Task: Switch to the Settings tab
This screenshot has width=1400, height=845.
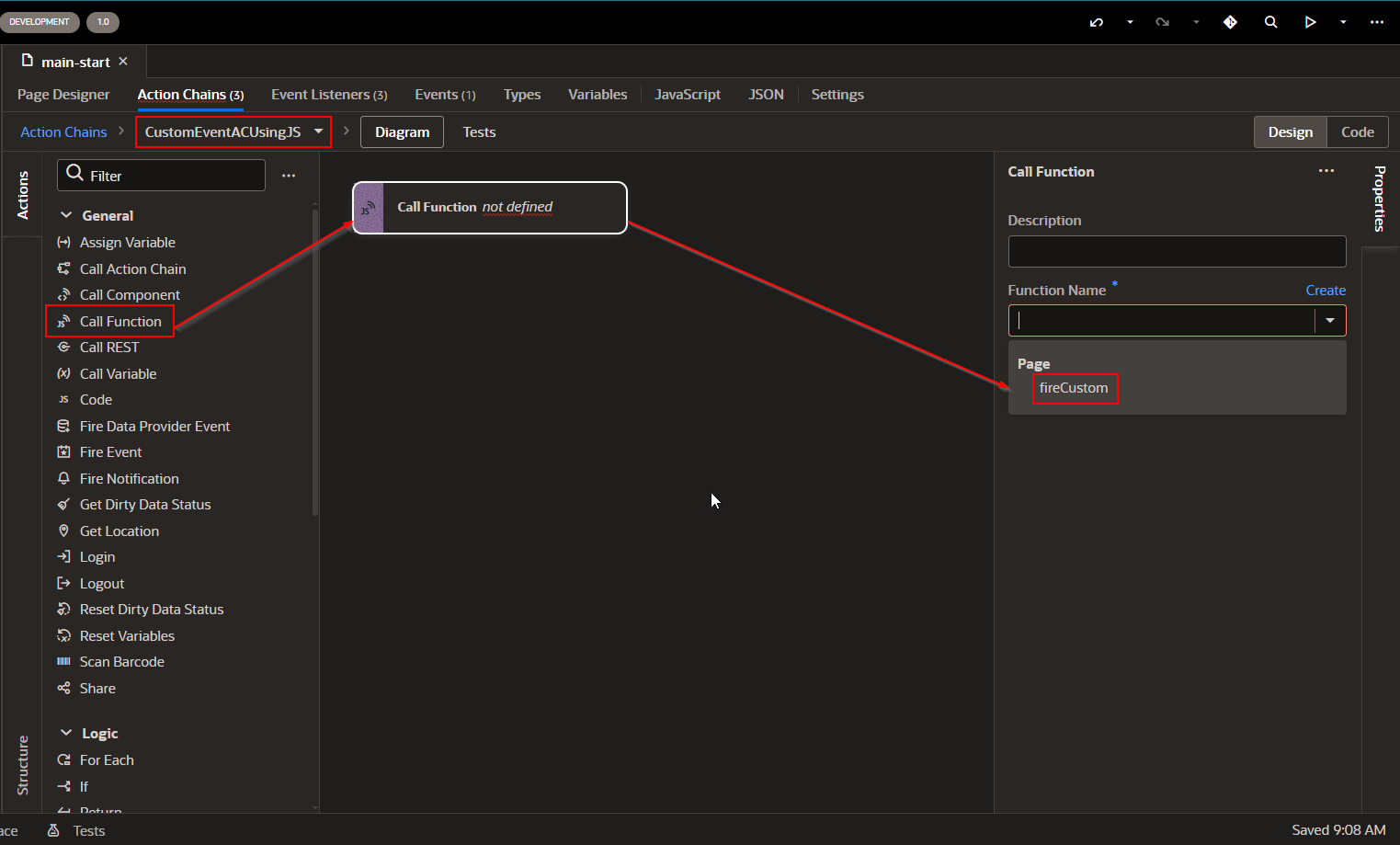Action: [837, 95]
